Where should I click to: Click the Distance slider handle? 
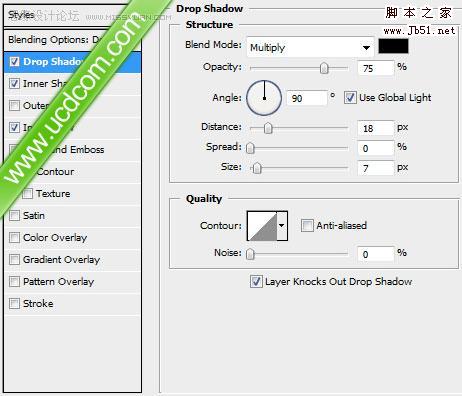pyautogui.click(x=268, y=128)
